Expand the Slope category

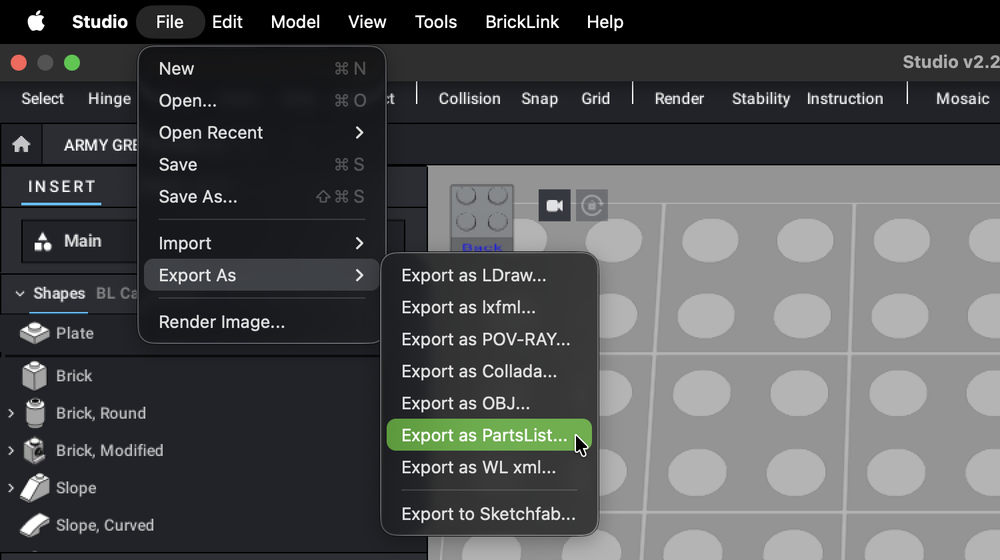coord(11,488)
